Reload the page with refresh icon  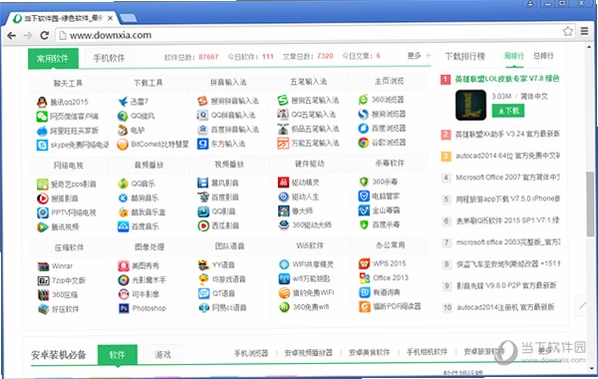coord(45,35)
